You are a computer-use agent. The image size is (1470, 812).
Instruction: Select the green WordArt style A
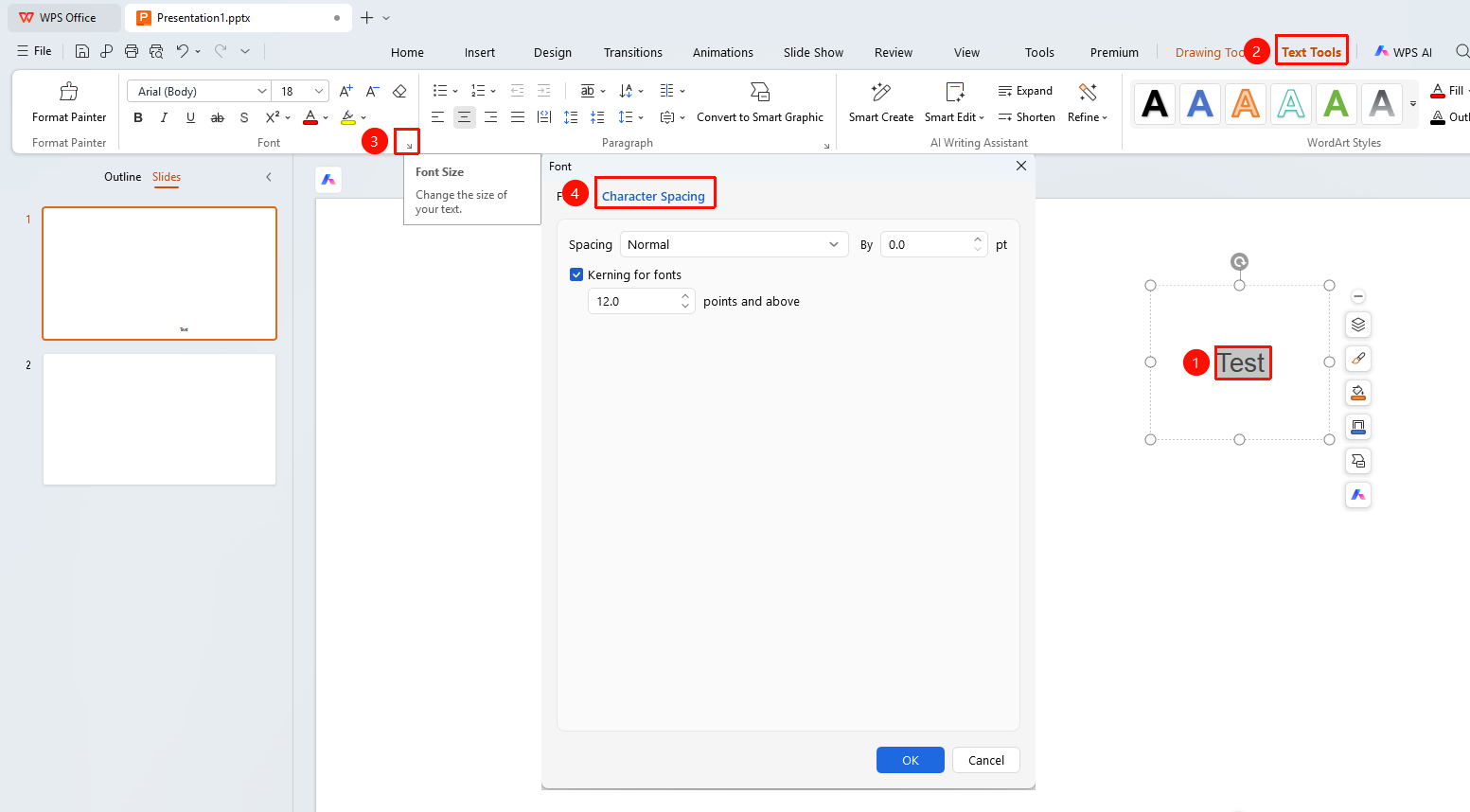(x=1337, y=103)
